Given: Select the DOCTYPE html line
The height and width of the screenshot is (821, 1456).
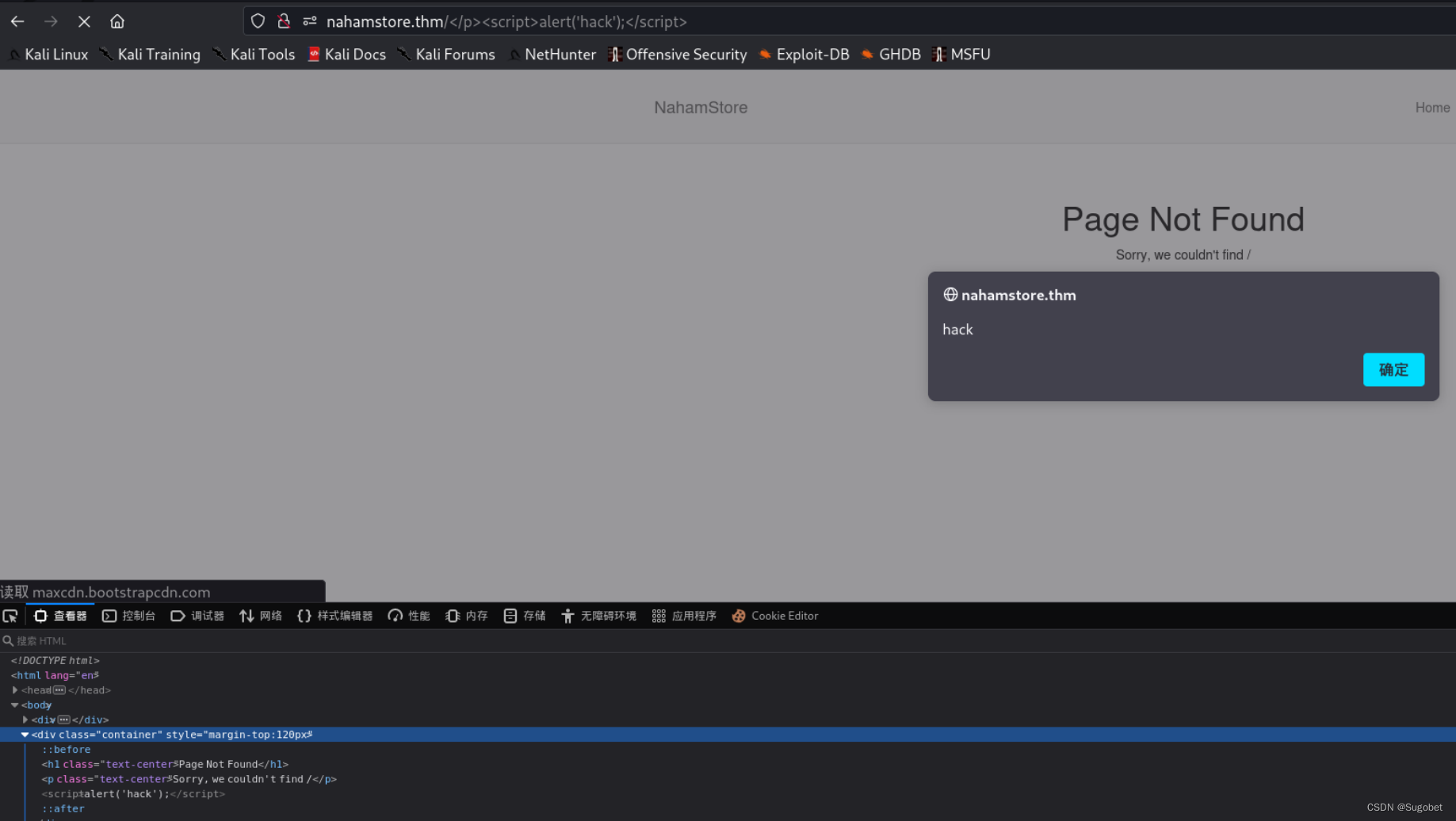Looking at the screenshot, I should 55,660.
